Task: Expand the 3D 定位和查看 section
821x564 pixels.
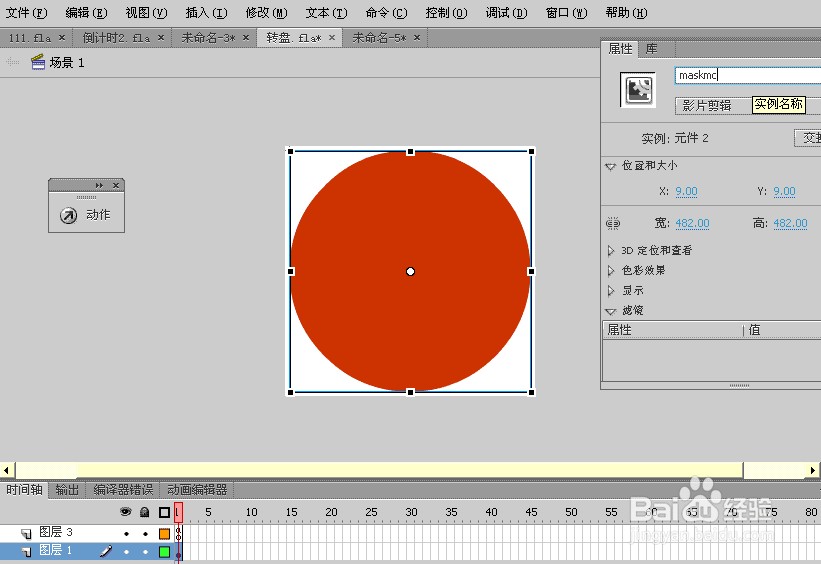Action: tap(611, 251)
